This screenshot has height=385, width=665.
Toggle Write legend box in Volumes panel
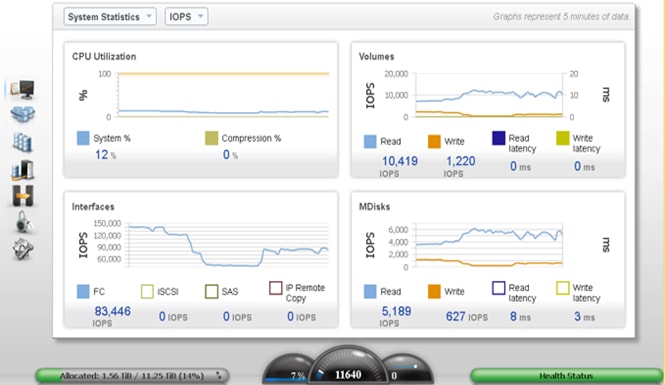tap(434, 142)
